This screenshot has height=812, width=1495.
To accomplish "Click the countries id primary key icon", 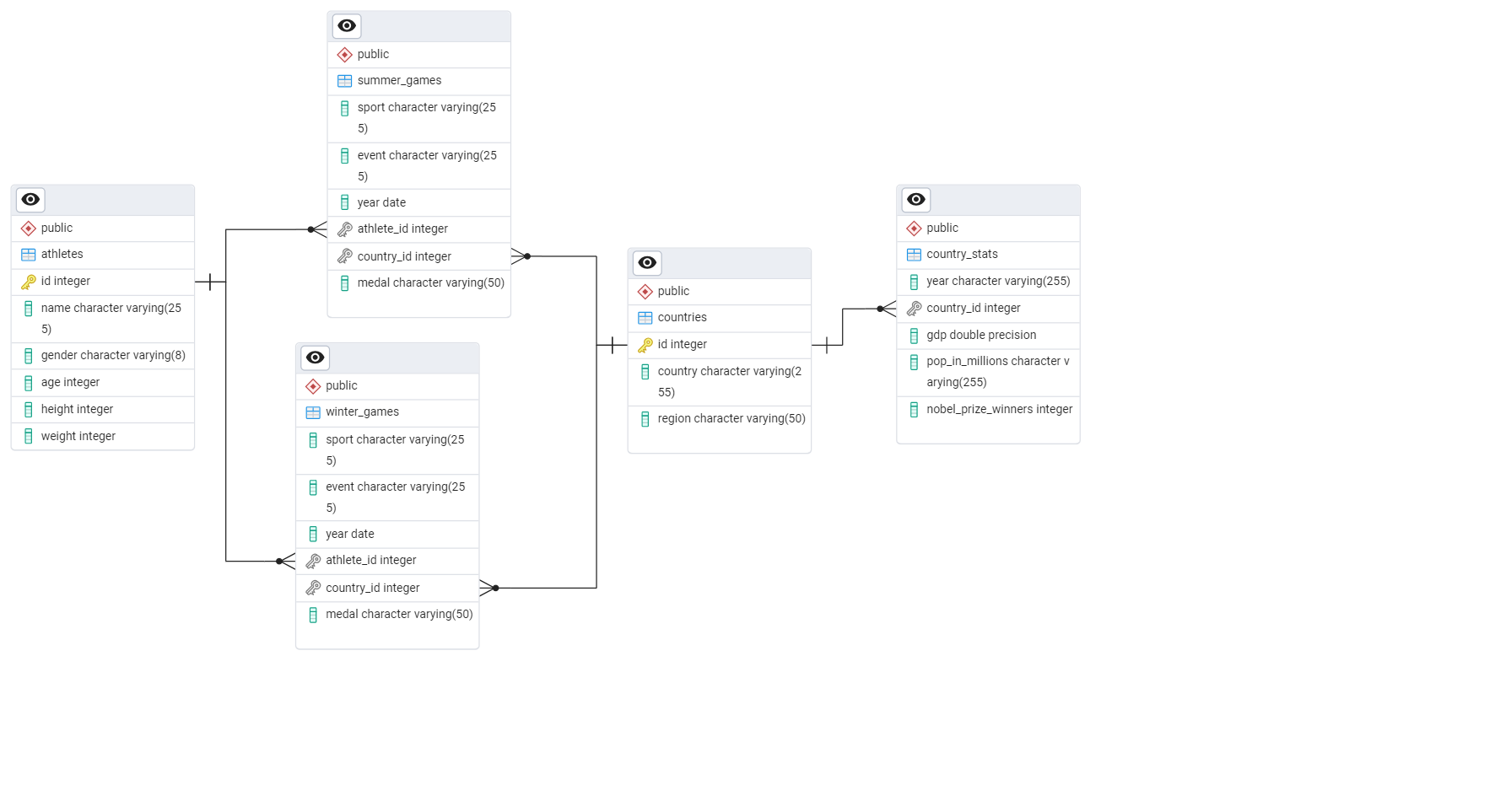I will pos(645,345).
